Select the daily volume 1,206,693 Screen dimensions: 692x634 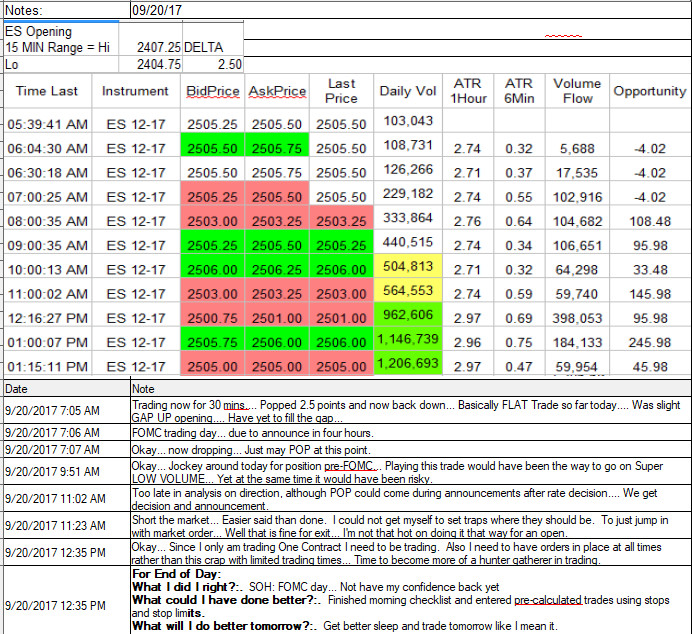(x=408, y=363)
